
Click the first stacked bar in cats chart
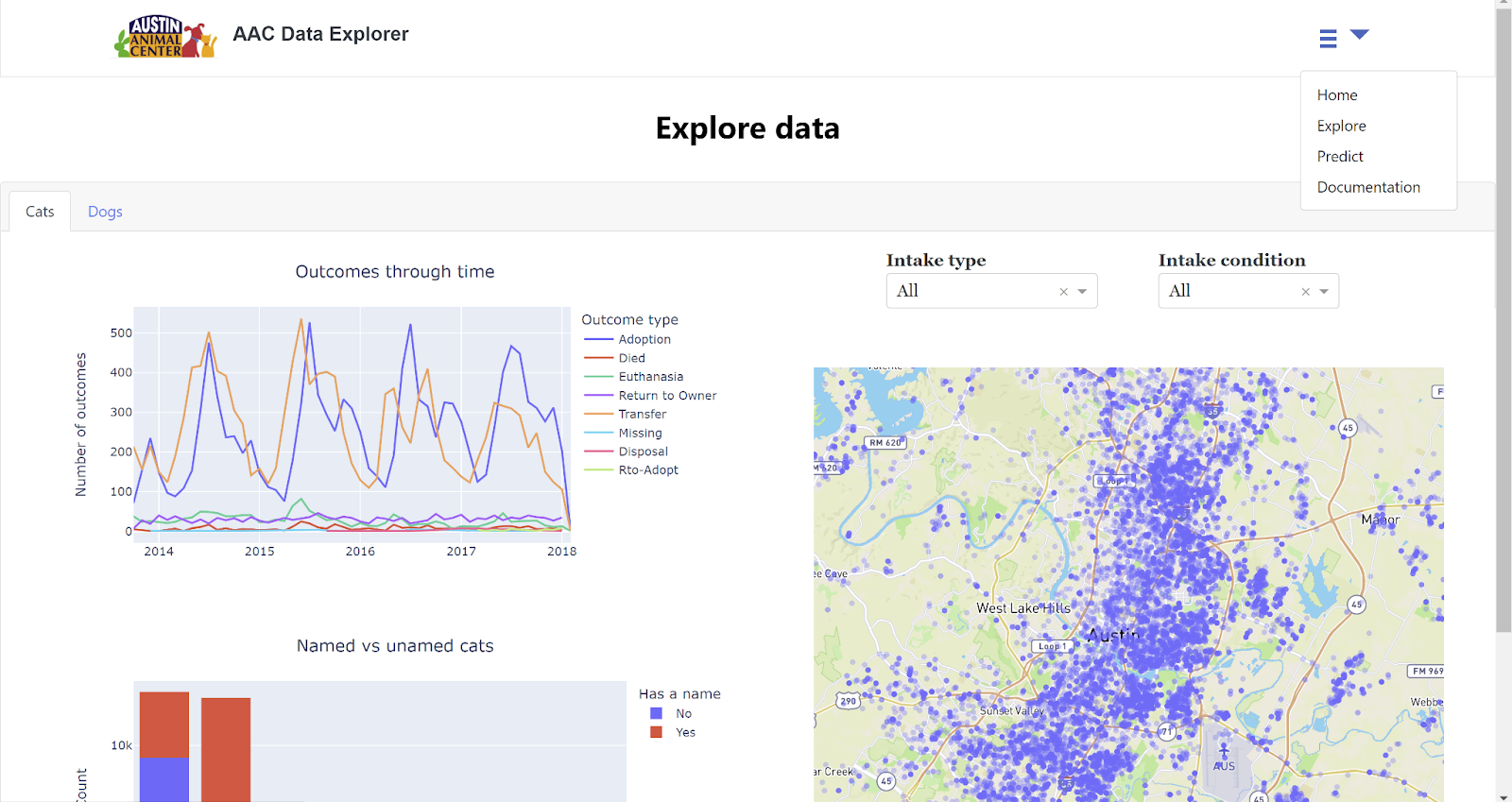click(x=164, y=747)
